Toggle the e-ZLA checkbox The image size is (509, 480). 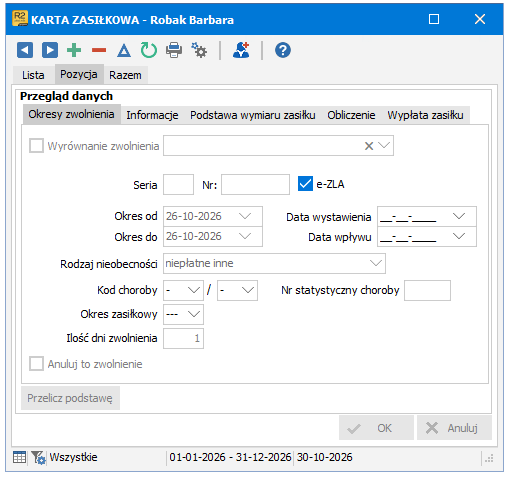coord(305,184)
